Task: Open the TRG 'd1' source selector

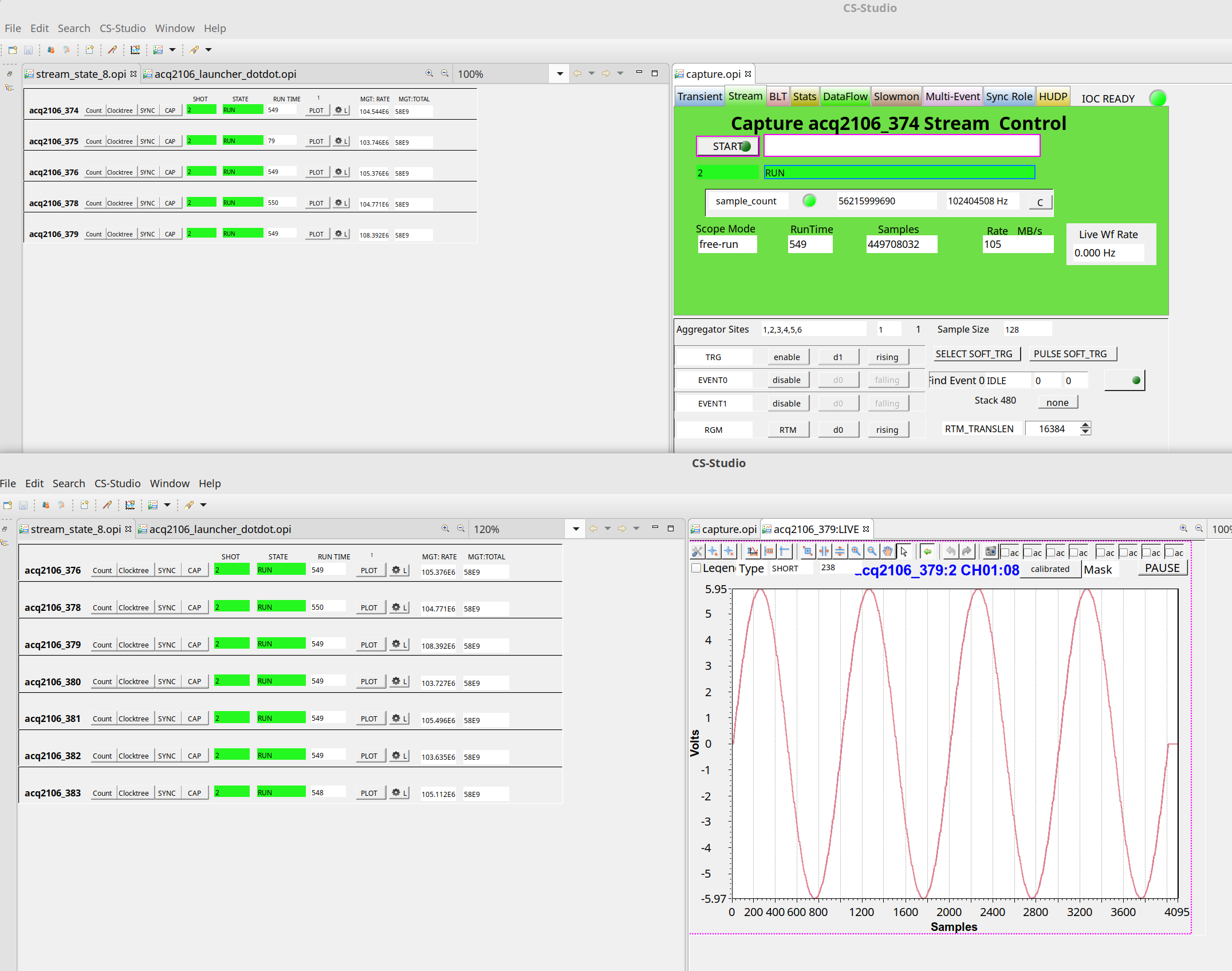Action: click(838, 357)
